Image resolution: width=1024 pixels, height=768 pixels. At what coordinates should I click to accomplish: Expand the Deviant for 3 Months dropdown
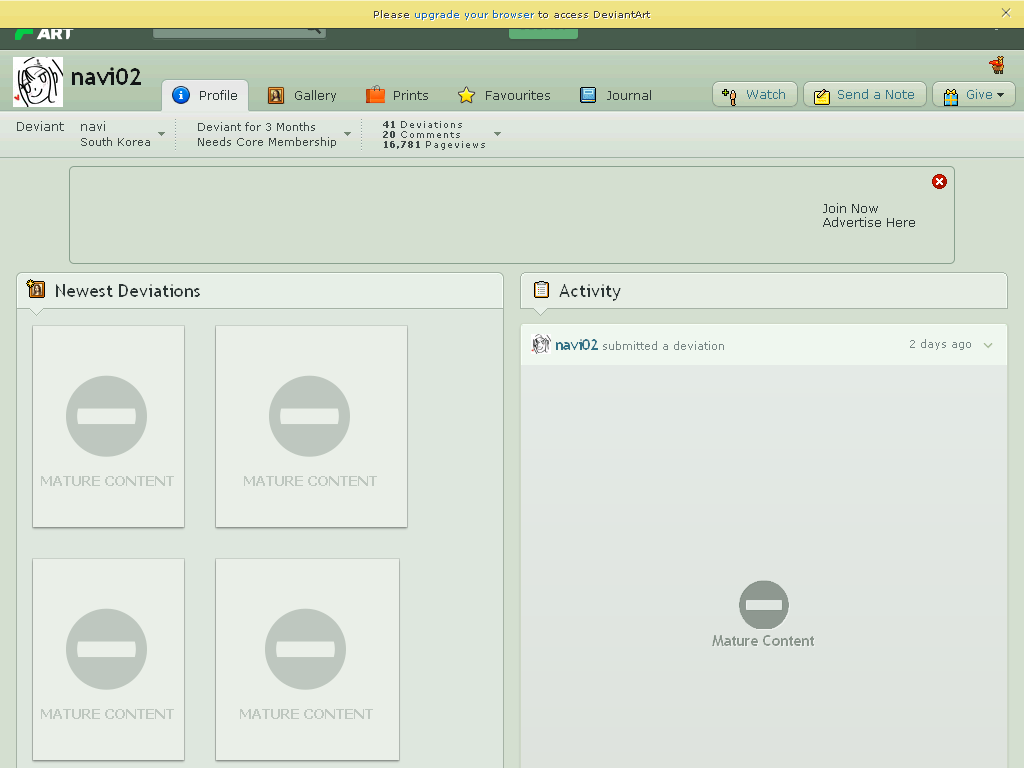coord(347,134)
